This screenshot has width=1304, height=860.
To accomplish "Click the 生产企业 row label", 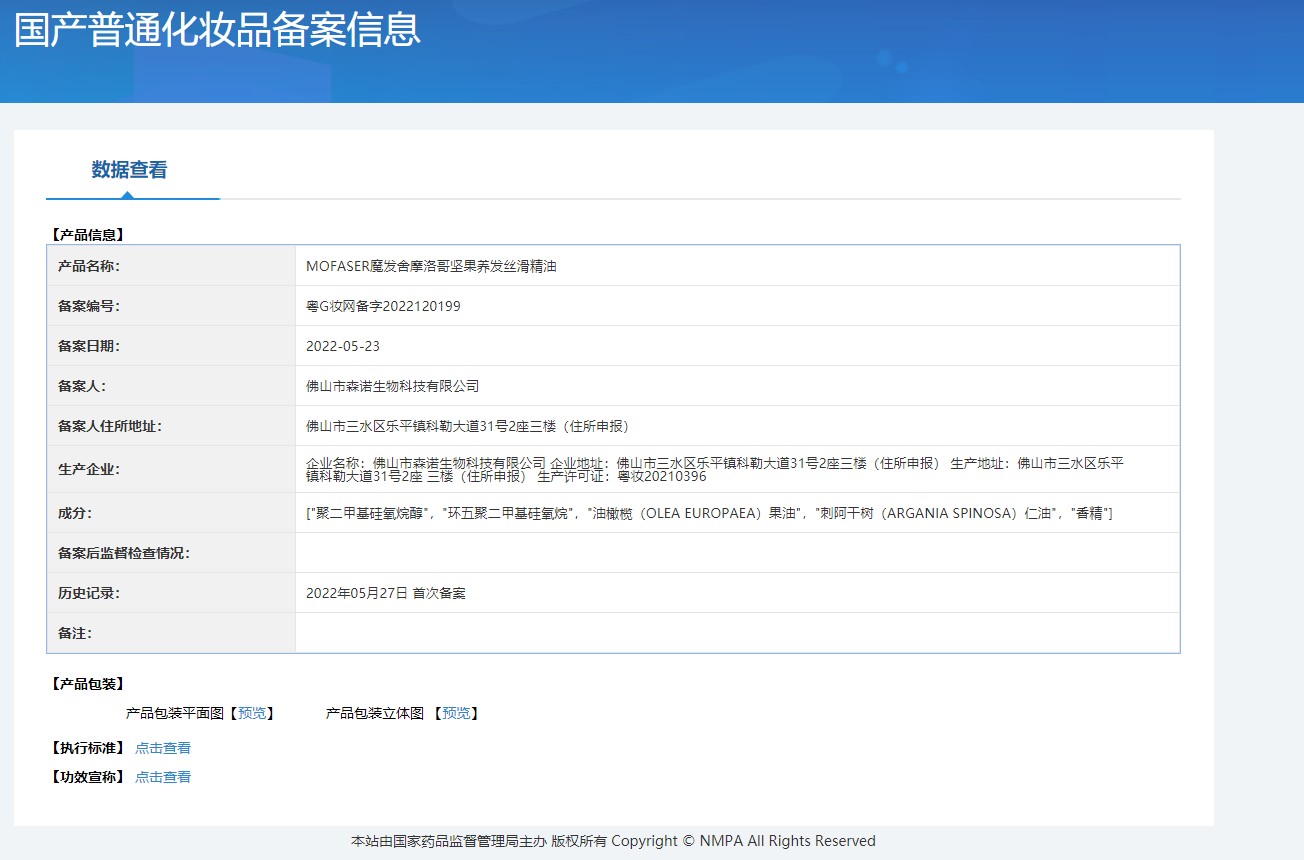I will [89, 469].
